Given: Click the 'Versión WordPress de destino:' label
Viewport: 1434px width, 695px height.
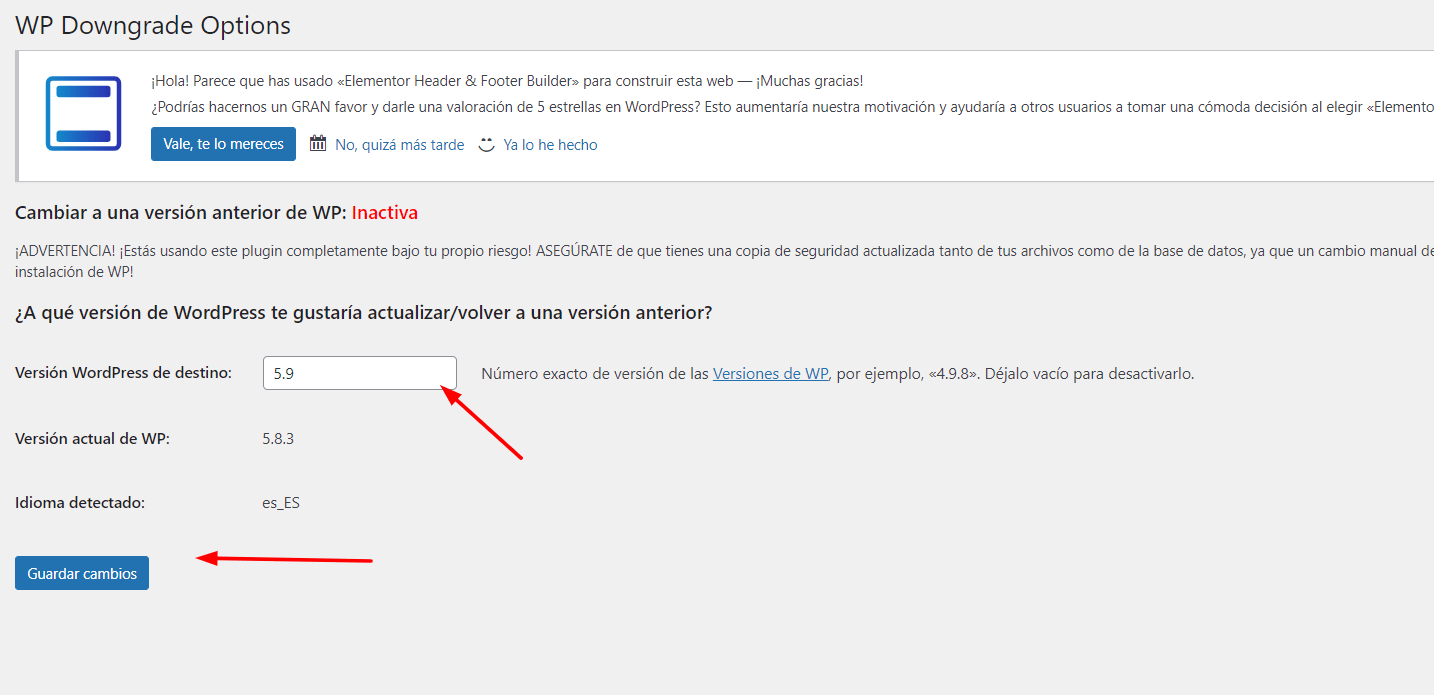Looking at the screenshot, I should pyautogui.click(x=123, y=373).
